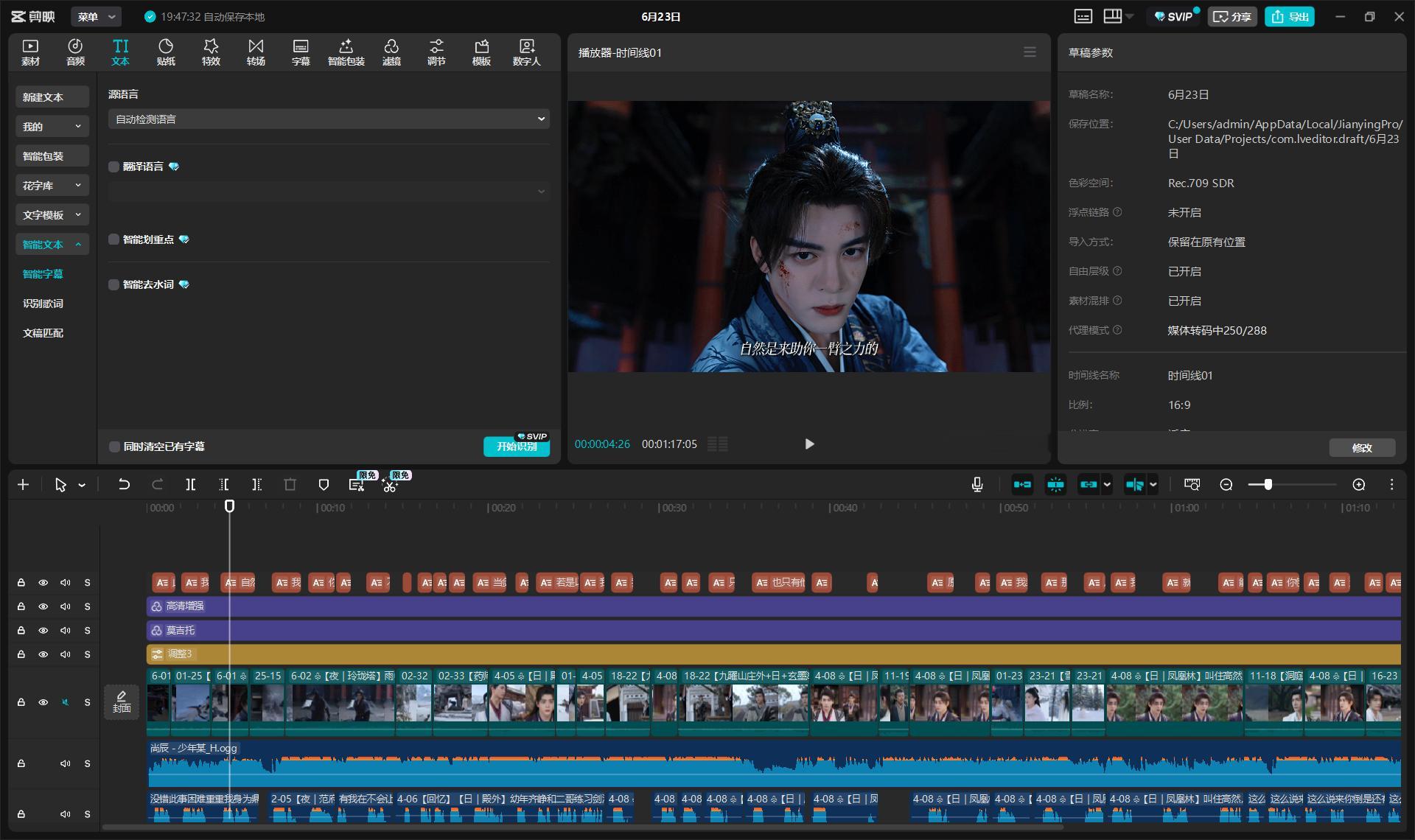Screen dimensions: 1415x840
Task: Click the timeline zoom-out minus icon
Action: [1226, 485]
